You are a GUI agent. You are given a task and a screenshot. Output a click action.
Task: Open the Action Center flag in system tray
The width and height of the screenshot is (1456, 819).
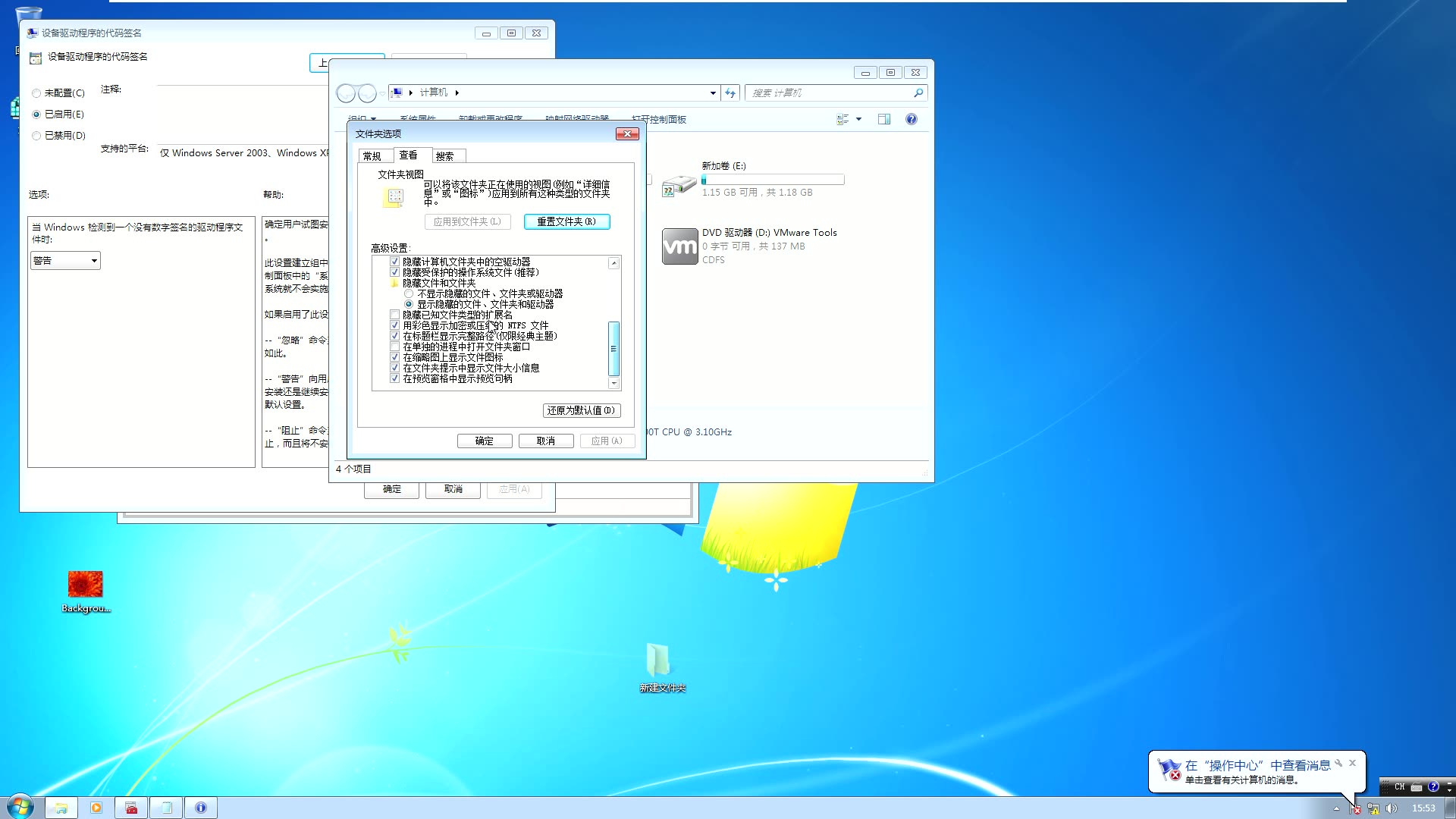pyautogui.click(x=1355, y=808)
